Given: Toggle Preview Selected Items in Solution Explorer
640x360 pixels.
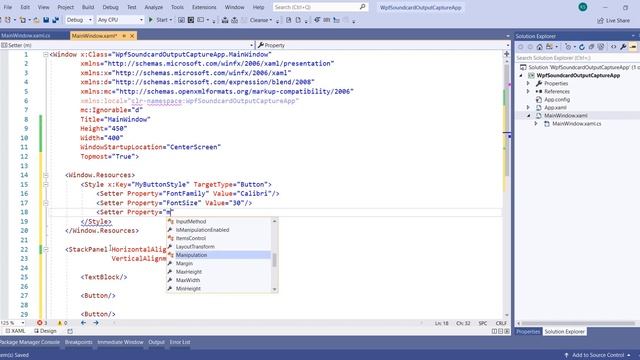Looking at the screenshot, I should pos(633,47).
